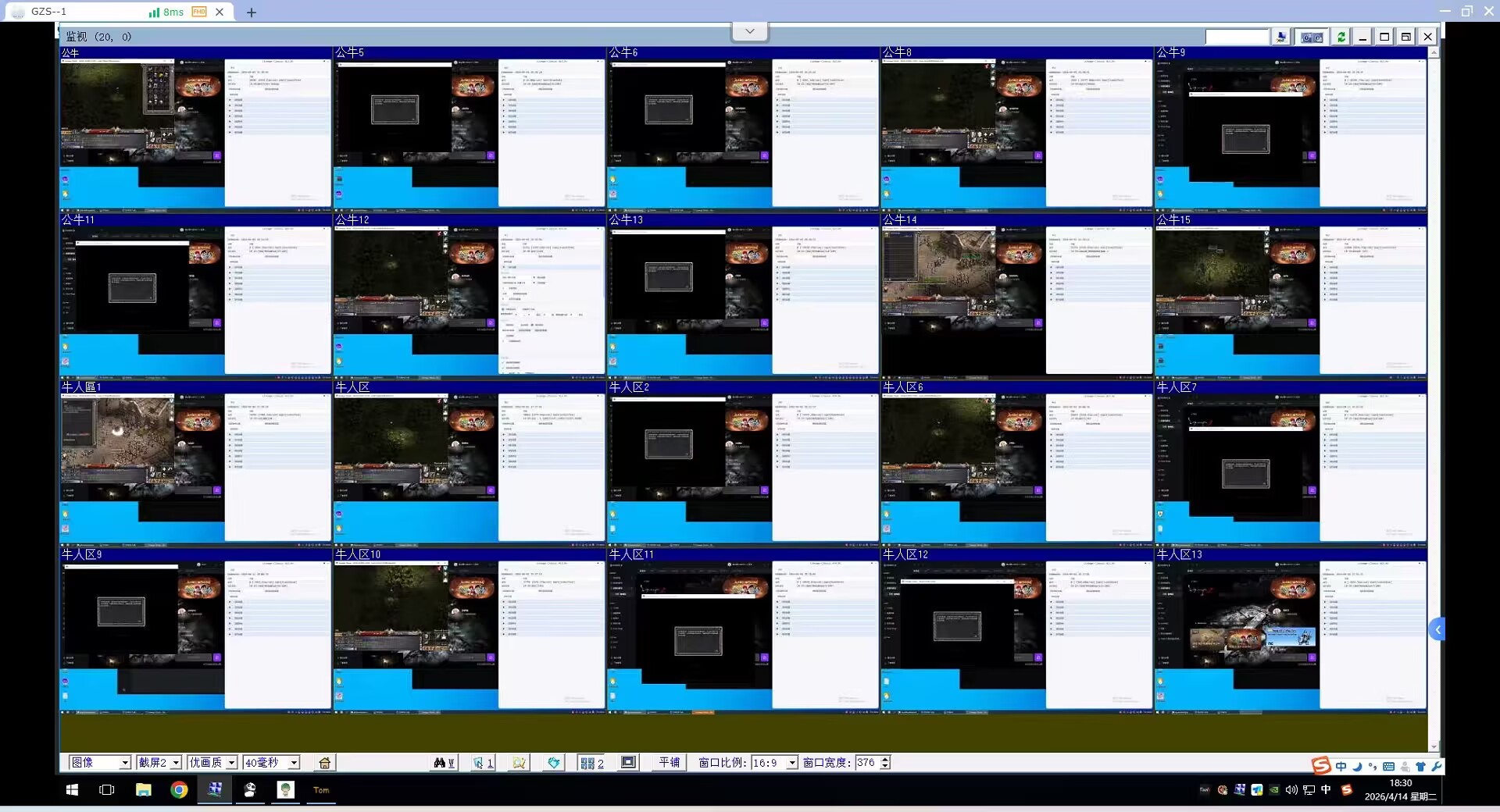
Task: Click the green refresh arrows icon
Action: [1341, 37]
